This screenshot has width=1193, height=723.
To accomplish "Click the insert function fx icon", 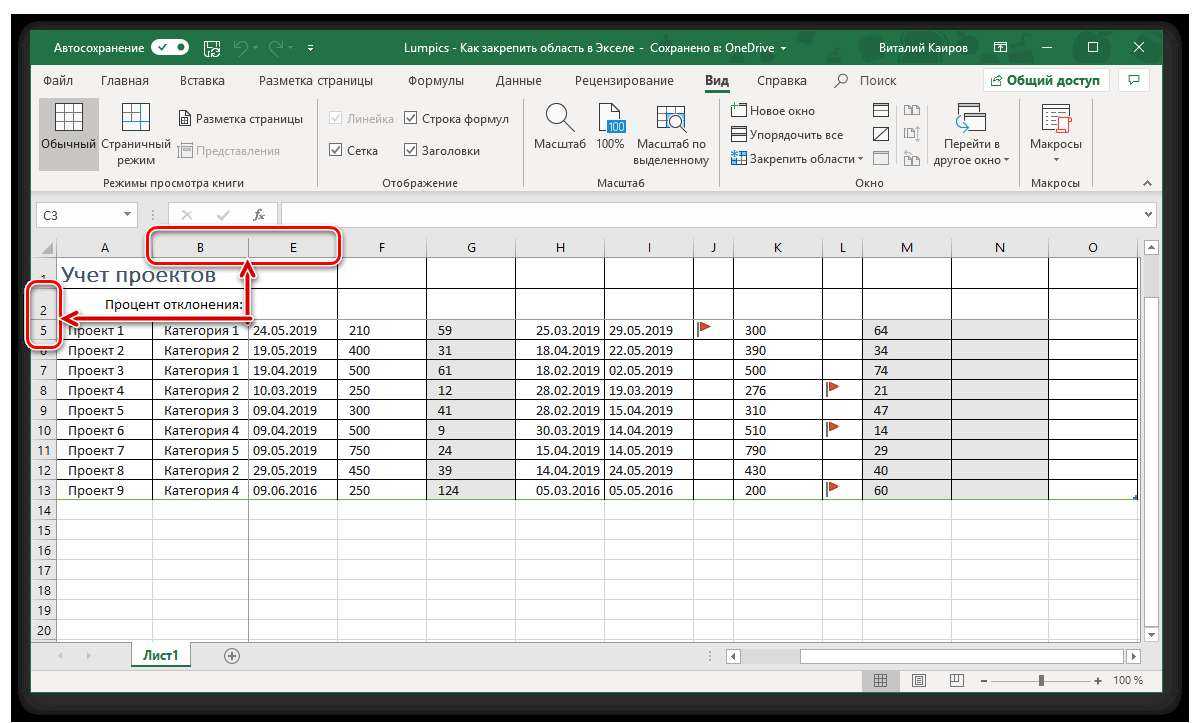I will coord(259,215).
